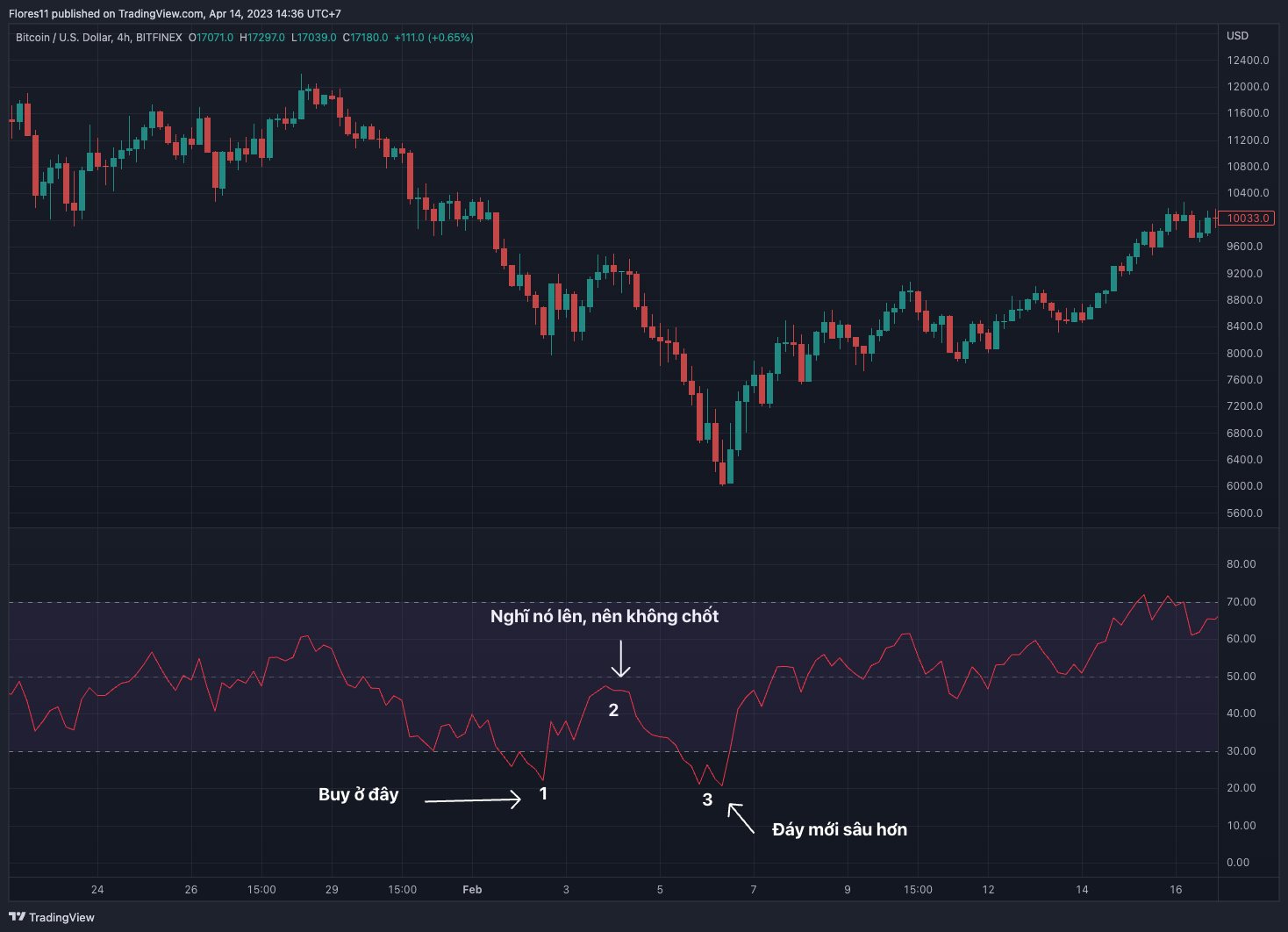Click the change value +111.0 (+0.65%)
1288x932 pixels.
click(433, 38)
